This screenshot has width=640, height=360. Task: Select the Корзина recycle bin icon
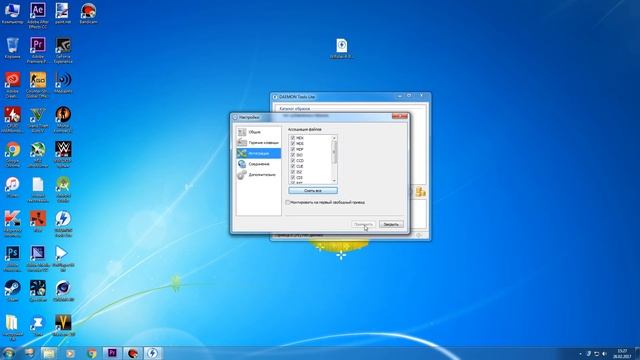point(12,48)
